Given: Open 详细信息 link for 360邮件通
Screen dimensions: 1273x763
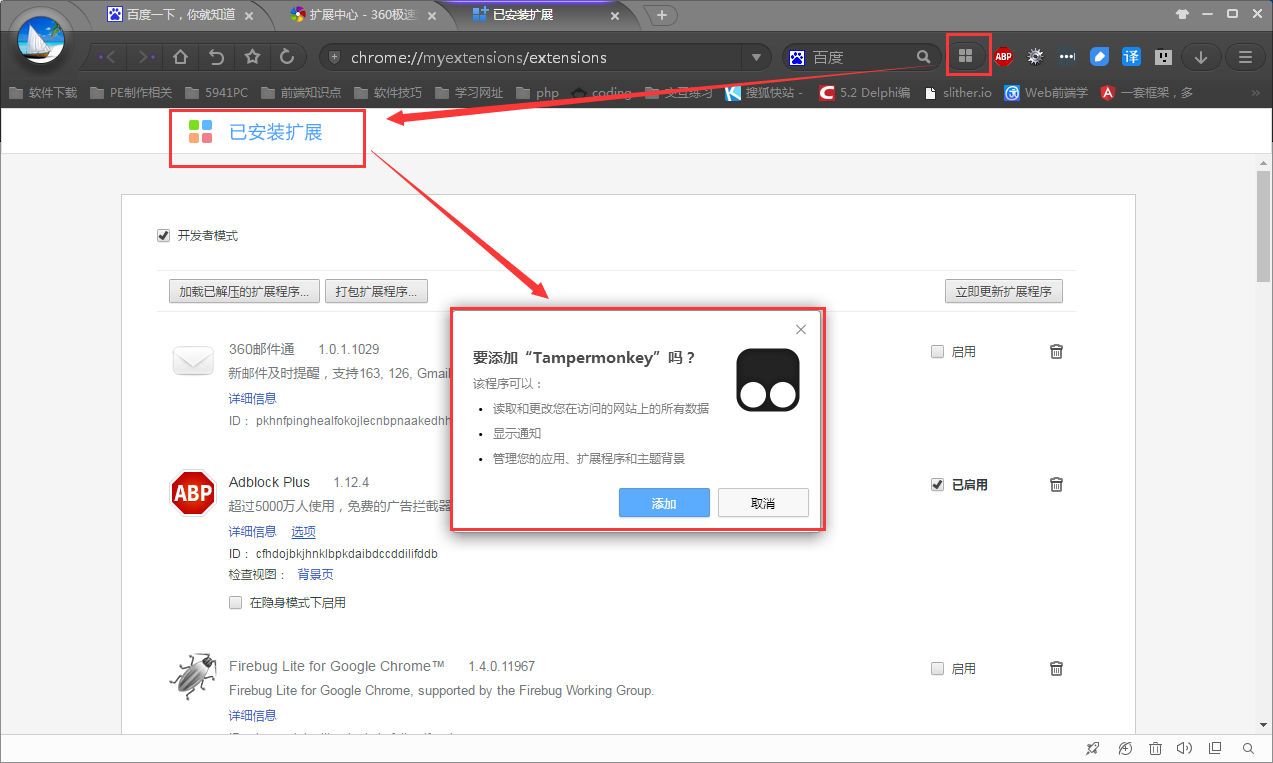Looking at the screenshot, I should [x=252, y=399].
